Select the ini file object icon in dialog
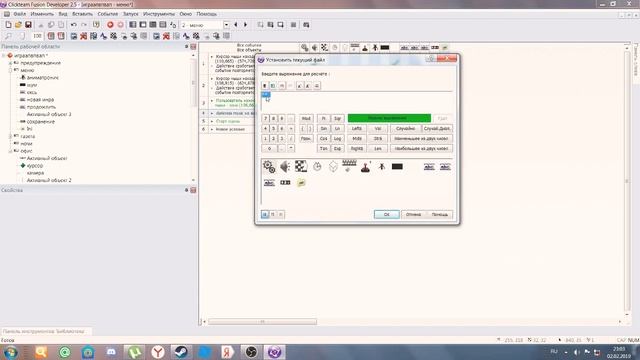Image resolution: width=640 pixels, height=360 pixels. (301, 183)
